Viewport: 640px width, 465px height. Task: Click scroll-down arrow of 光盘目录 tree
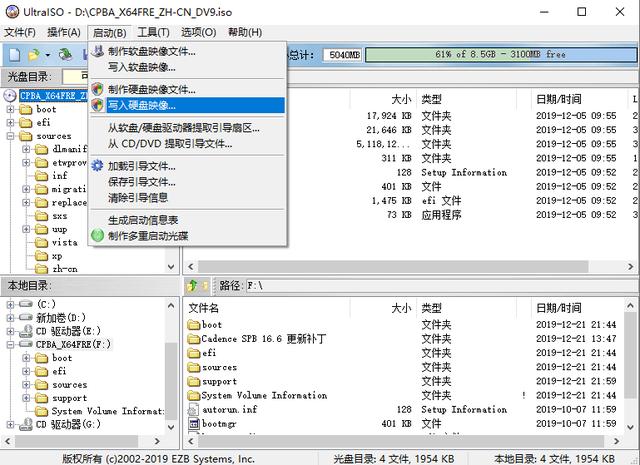171,267
